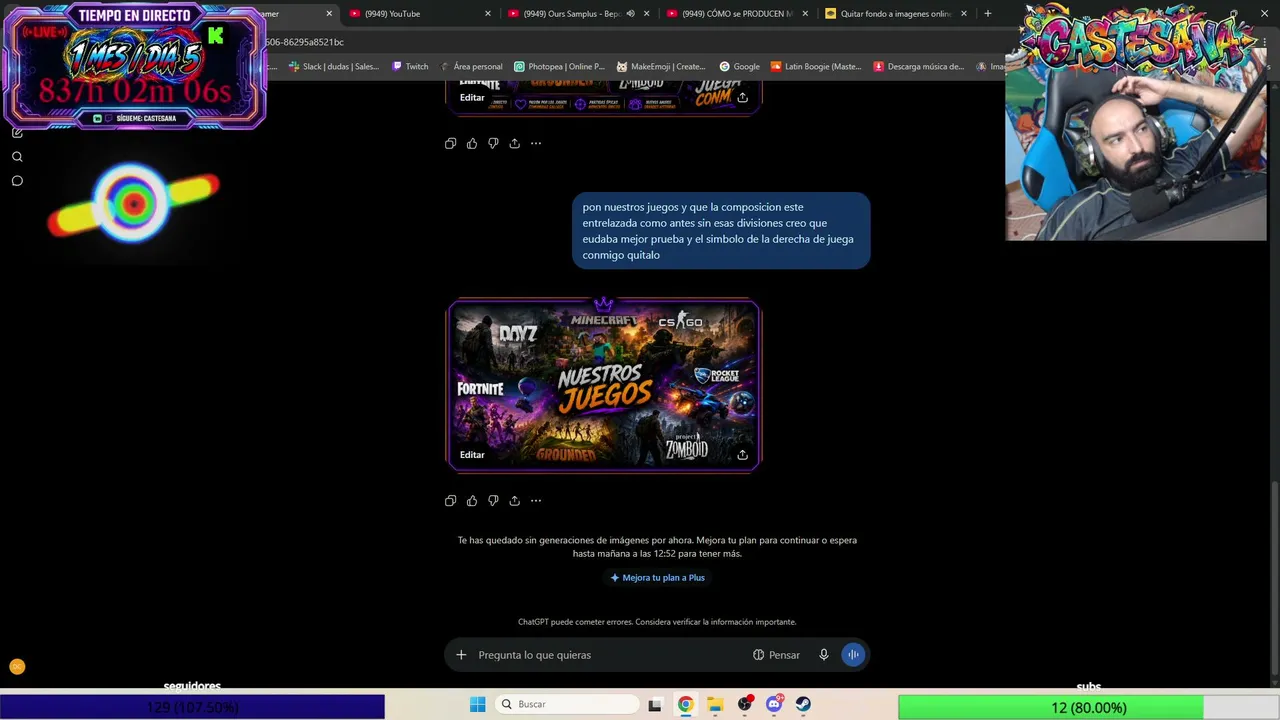Dislike the Nuestros Juegos image response
This screenshot has width=1280, height=720.
[x=493, y=500]
